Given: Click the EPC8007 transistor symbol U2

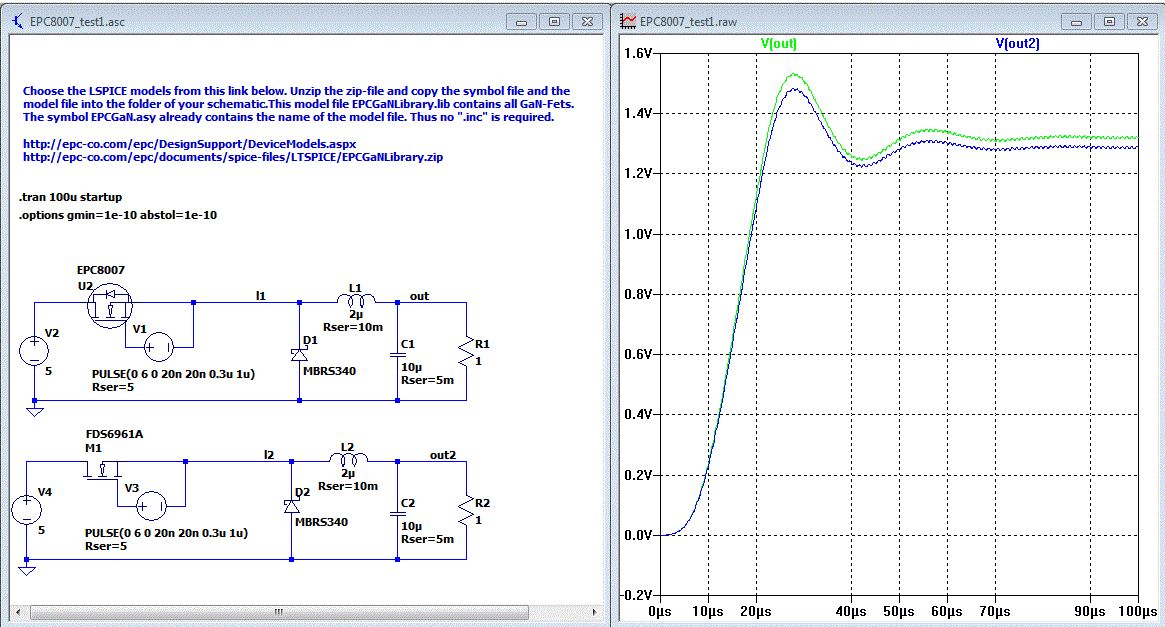Looking at the screenshot, I should pos(109,305).
